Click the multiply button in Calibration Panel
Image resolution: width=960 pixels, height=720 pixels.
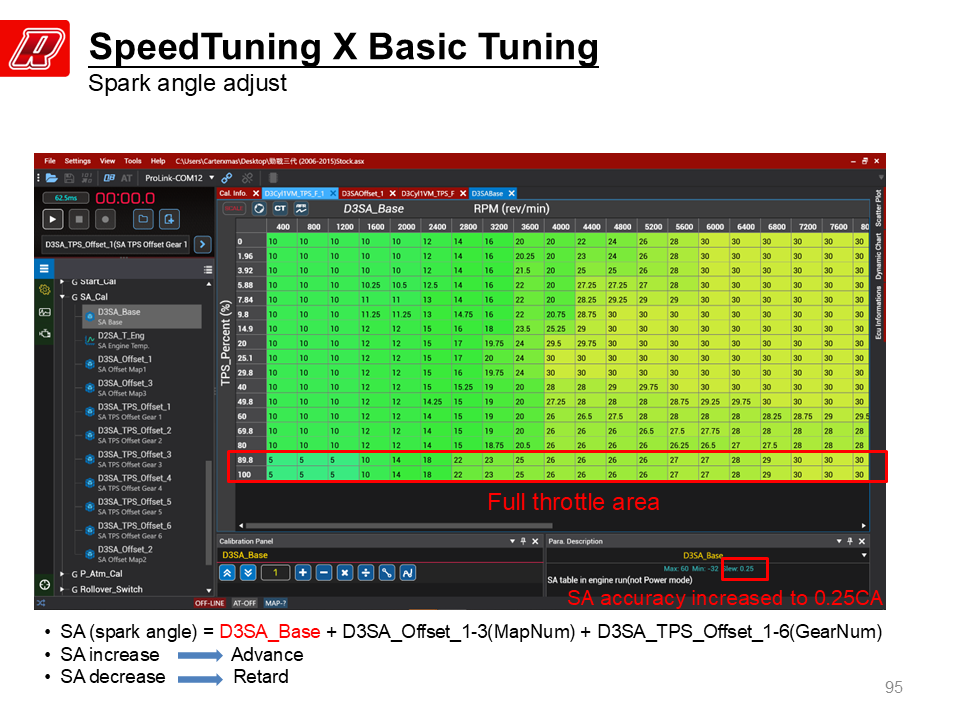tap(345, 573)
